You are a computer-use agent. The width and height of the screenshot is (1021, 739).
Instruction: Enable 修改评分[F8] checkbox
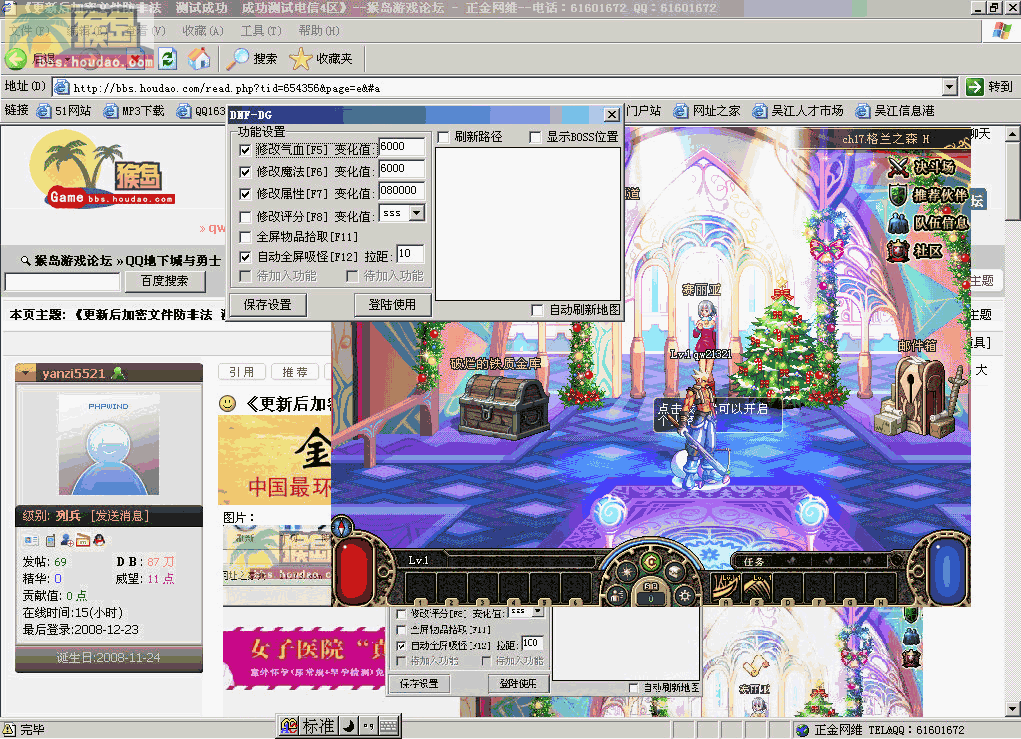tap(245, 216)
